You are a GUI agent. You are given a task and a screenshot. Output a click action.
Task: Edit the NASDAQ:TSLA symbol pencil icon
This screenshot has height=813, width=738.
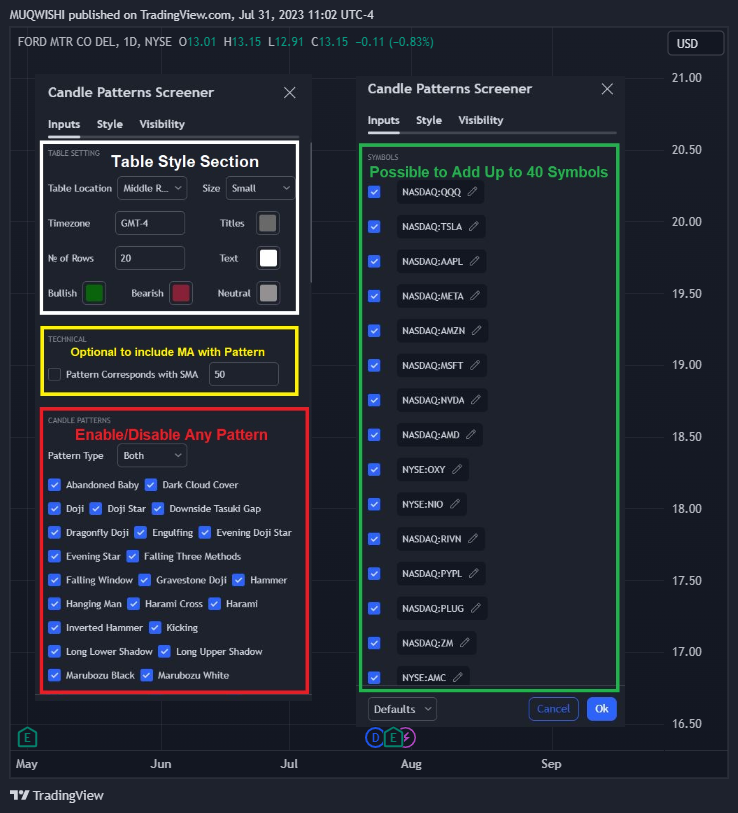[x=474, y=227]
